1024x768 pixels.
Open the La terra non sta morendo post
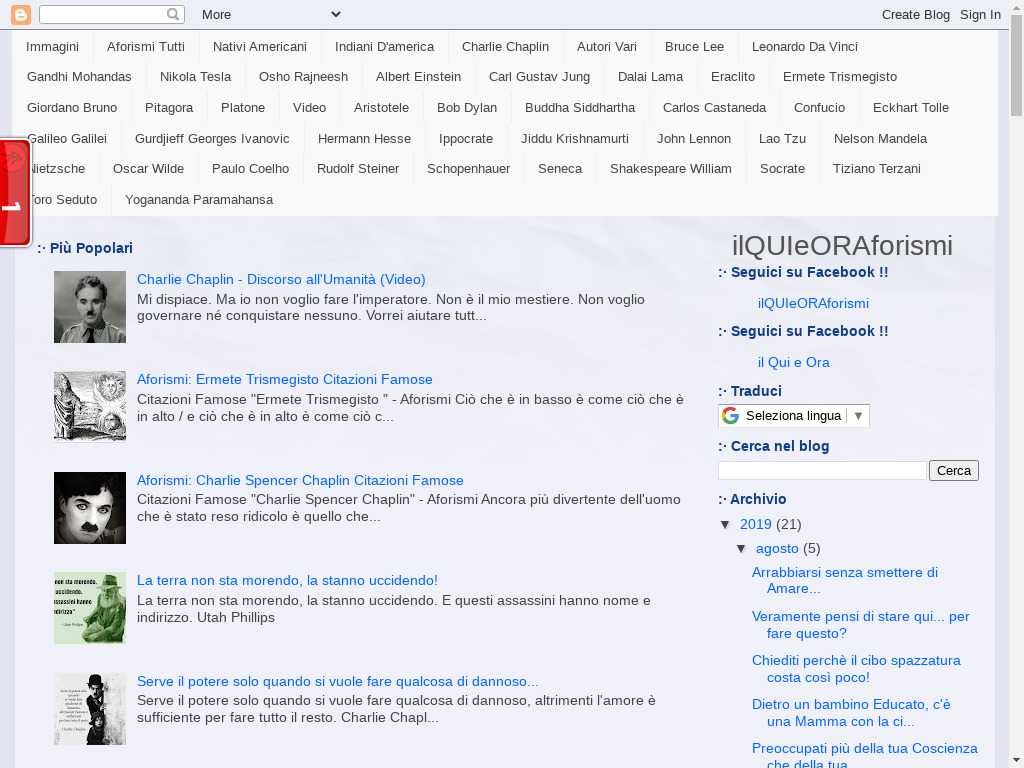click(x=287, y=581)
